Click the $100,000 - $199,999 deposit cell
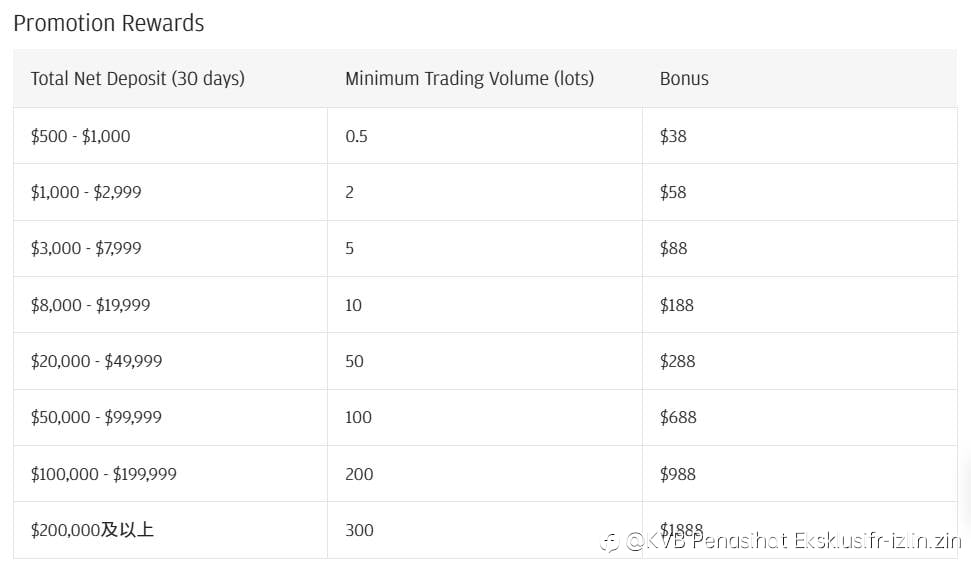 click(x=170, y=474)
